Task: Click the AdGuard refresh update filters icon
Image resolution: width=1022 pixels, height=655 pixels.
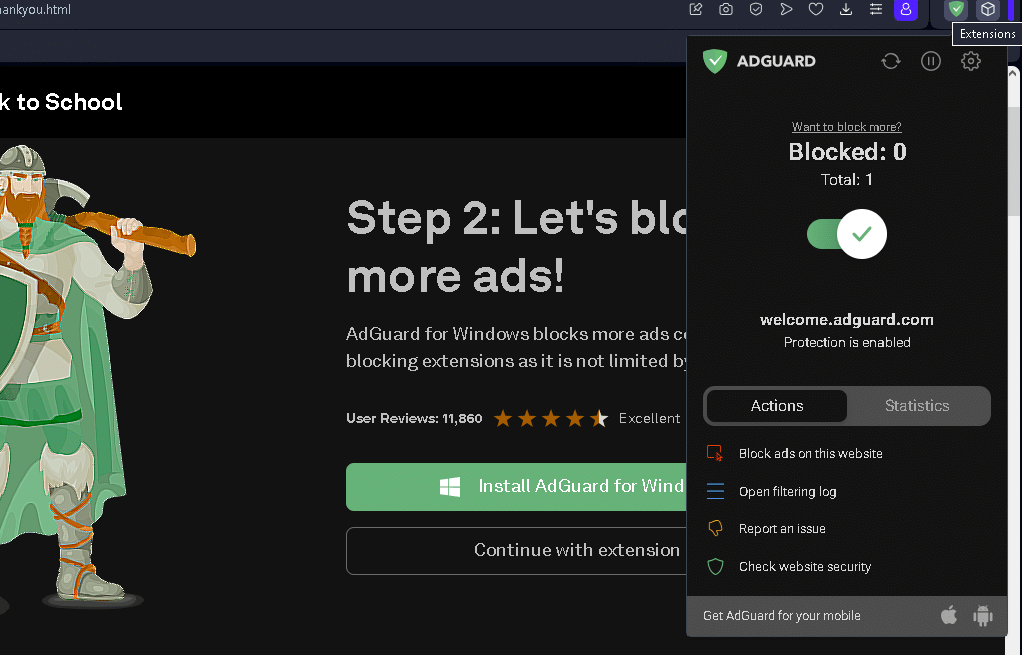Action: (x=891, y=61)
